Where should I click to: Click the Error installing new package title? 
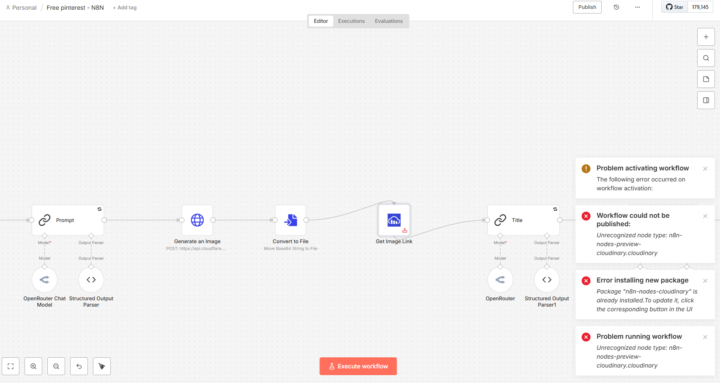pyautogui.click(x=642, y=280)
